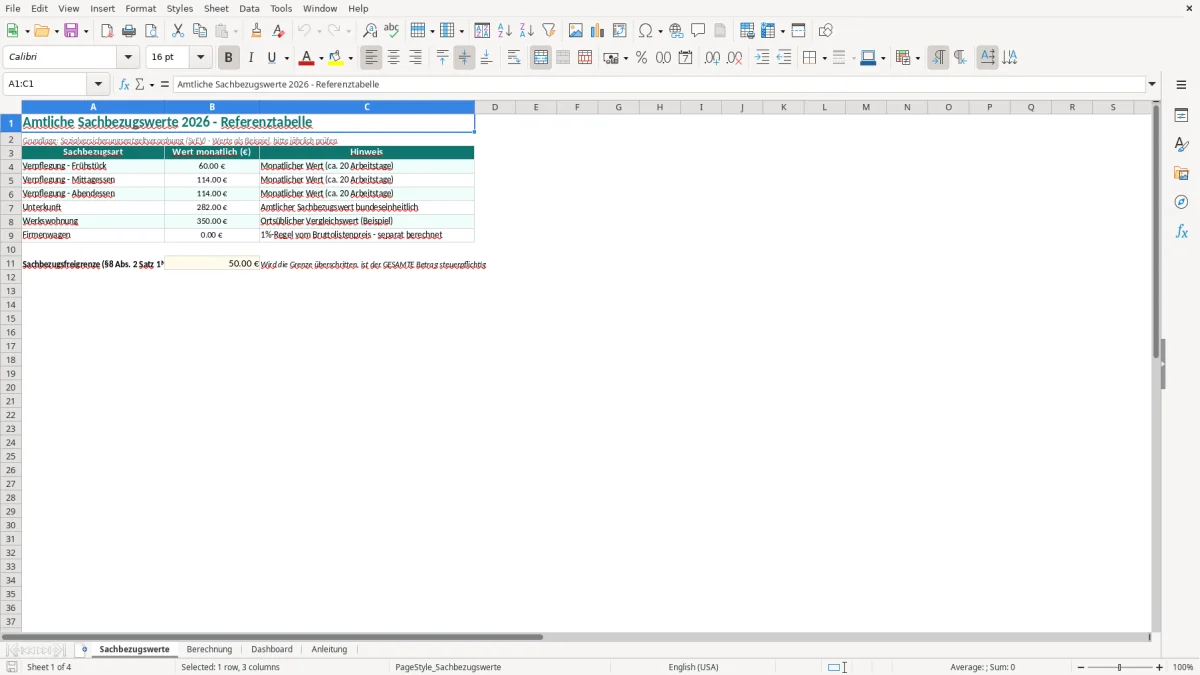
Task: Select cell B11 with value 50.00 €
Action: (x=212, y=264)
